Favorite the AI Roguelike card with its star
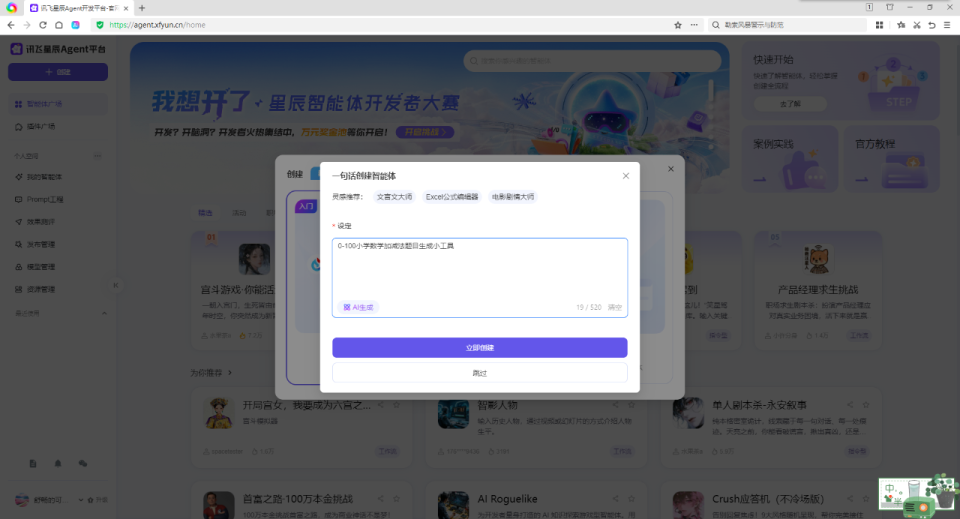Image resolution: width=960 pixels, height=519 pixels. coord(631,499)
